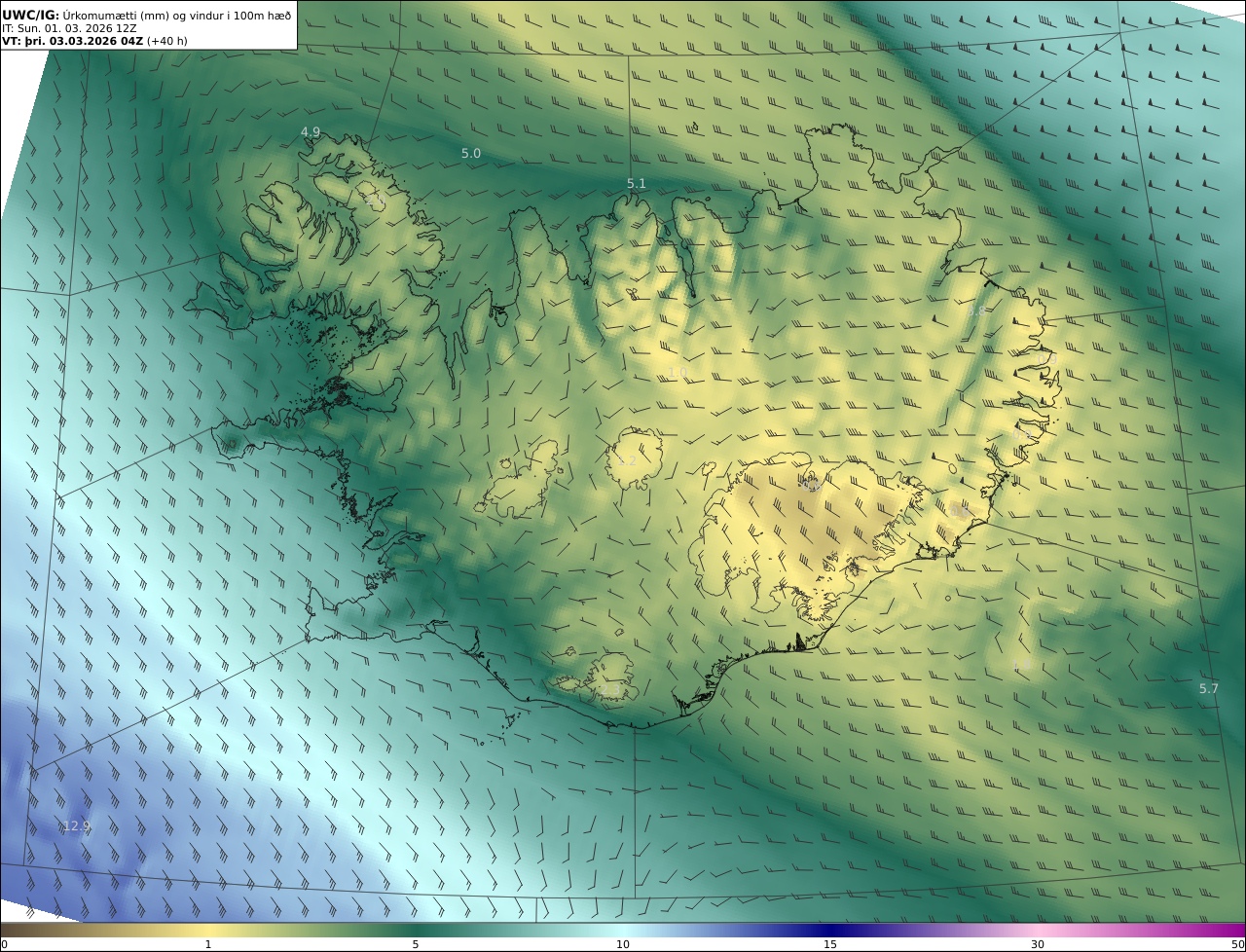
Task: Click the 1 tick on the color scale
Action: click(x=208, y=944)
